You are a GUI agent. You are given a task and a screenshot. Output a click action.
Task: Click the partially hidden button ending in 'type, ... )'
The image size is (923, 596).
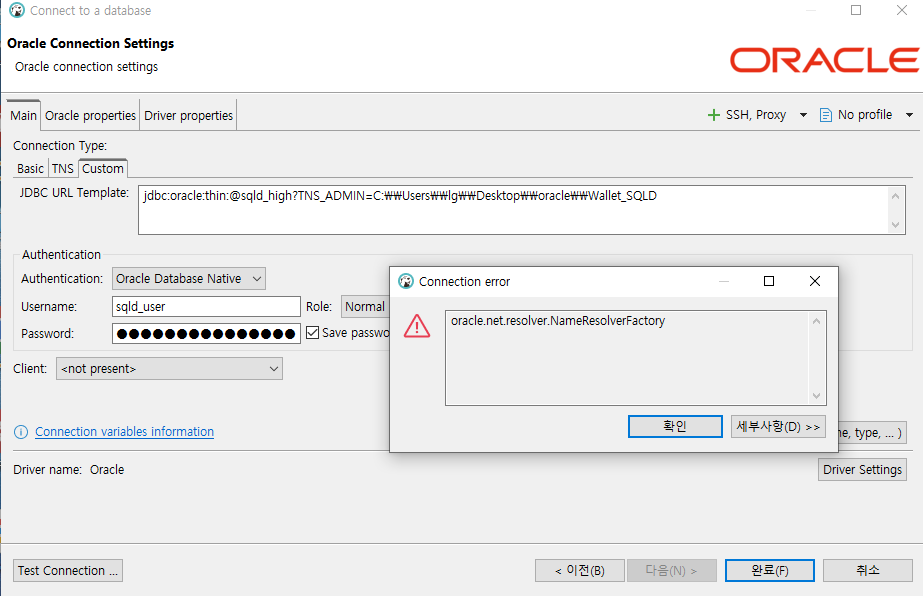[872, 433]
